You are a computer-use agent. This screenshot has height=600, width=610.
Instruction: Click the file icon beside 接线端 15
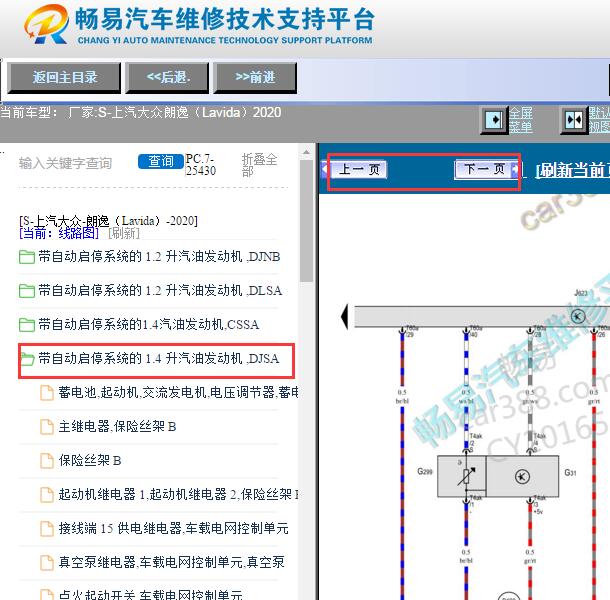(x=47, y=528)
